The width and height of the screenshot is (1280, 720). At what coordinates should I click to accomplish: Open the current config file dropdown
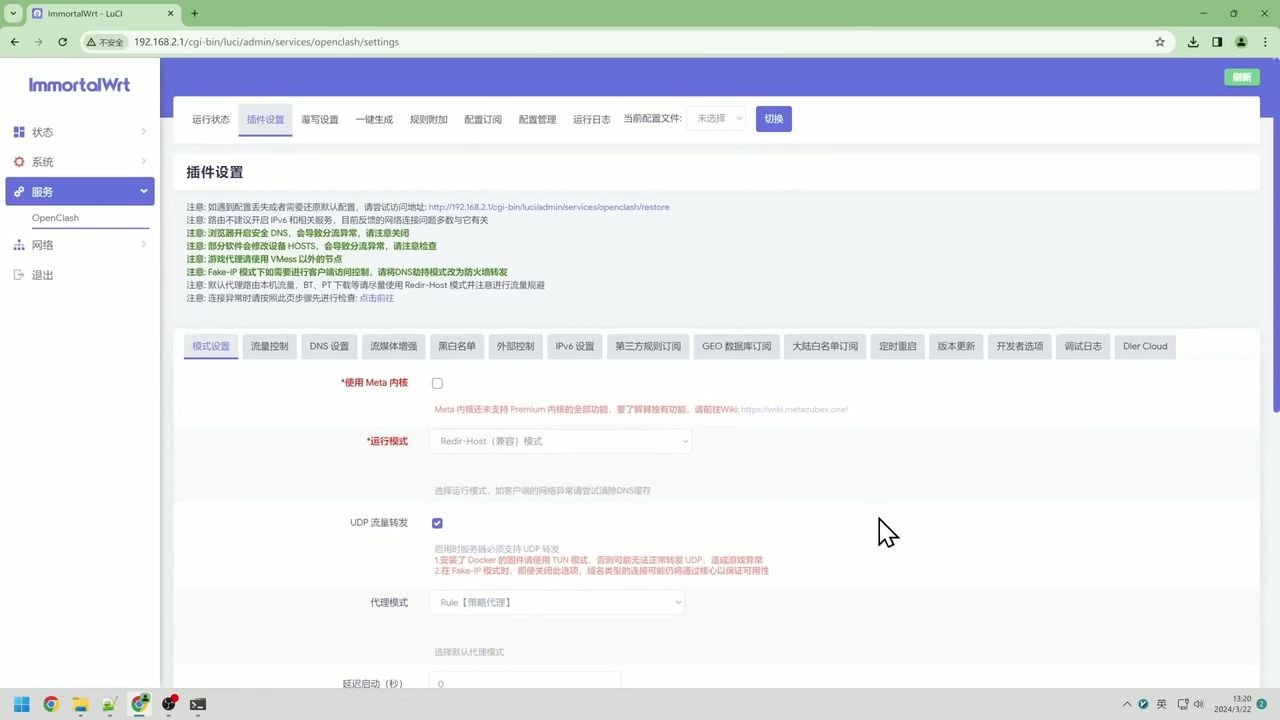click(716, 119)
